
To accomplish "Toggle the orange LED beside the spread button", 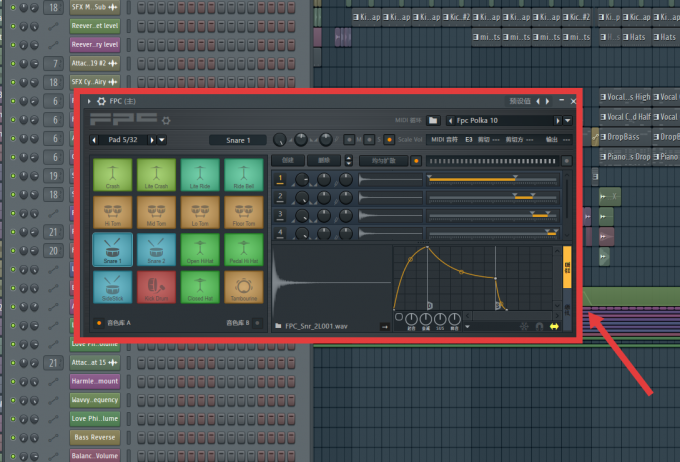I will pos(416,161).
